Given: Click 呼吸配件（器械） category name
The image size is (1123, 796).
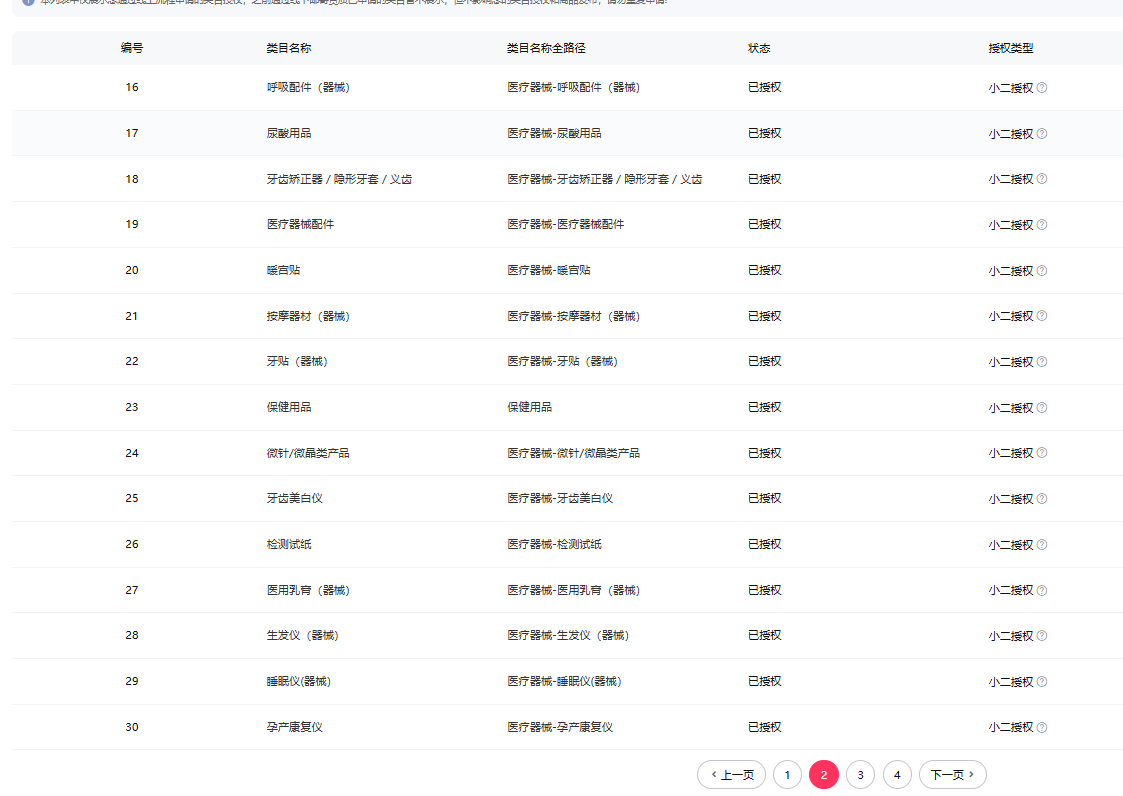Looking at the screenshot, I should (x=308, y=87).
